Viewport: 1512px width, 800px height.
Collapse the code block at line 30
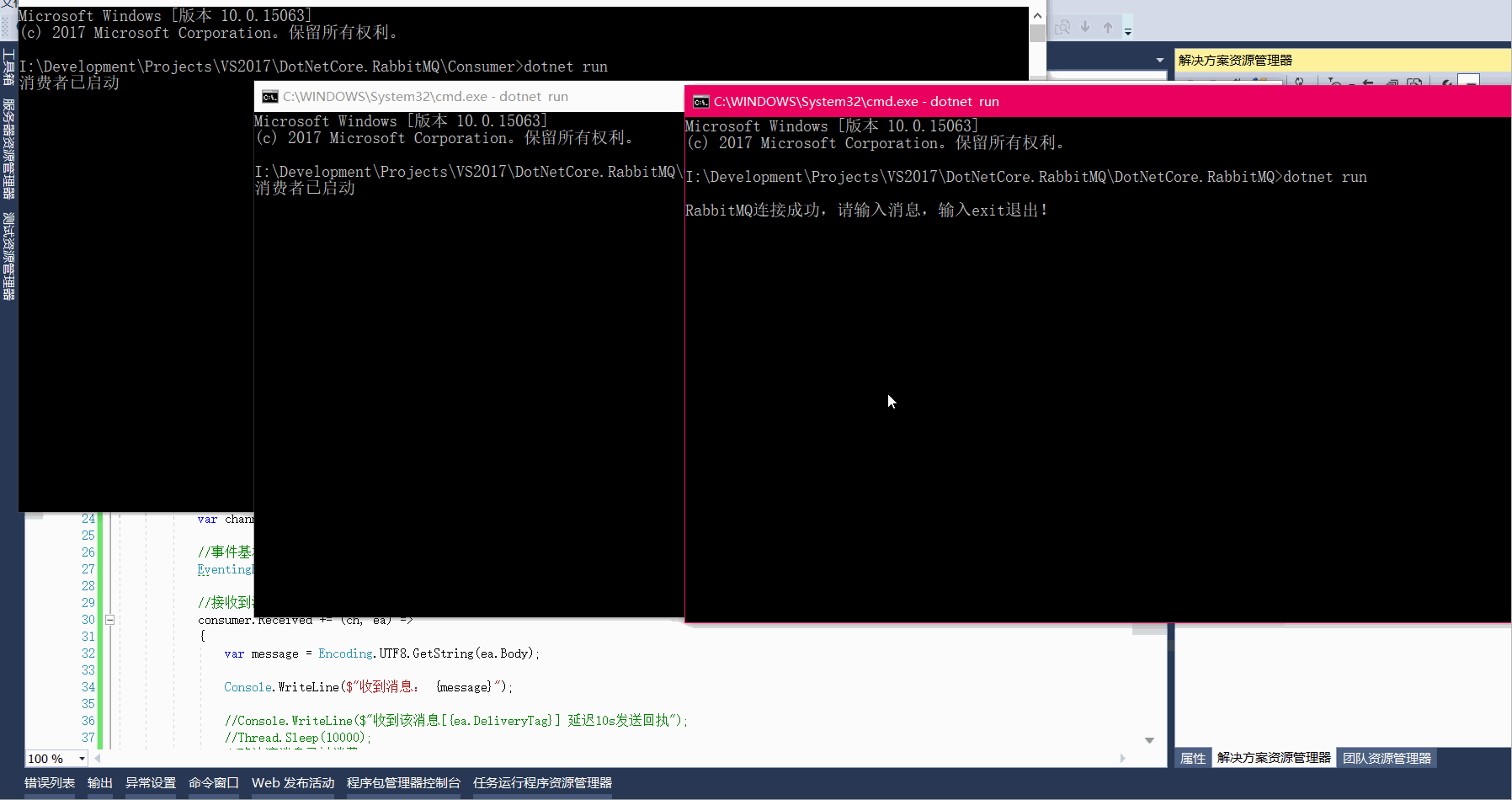[x=109, y=620]
